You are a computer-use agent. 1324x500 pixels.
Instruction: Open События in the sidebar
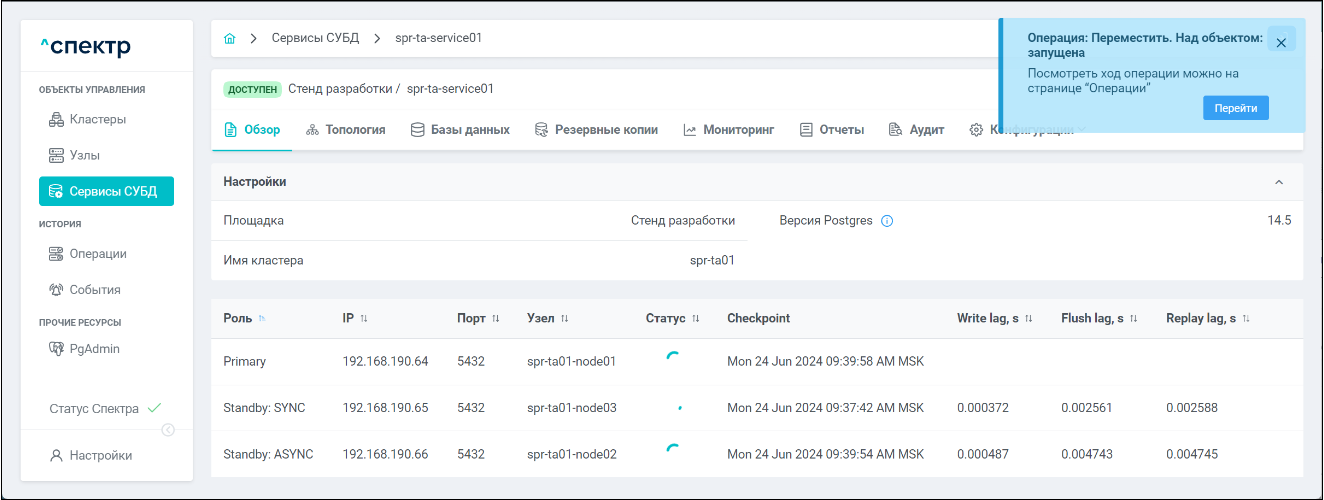94,290
